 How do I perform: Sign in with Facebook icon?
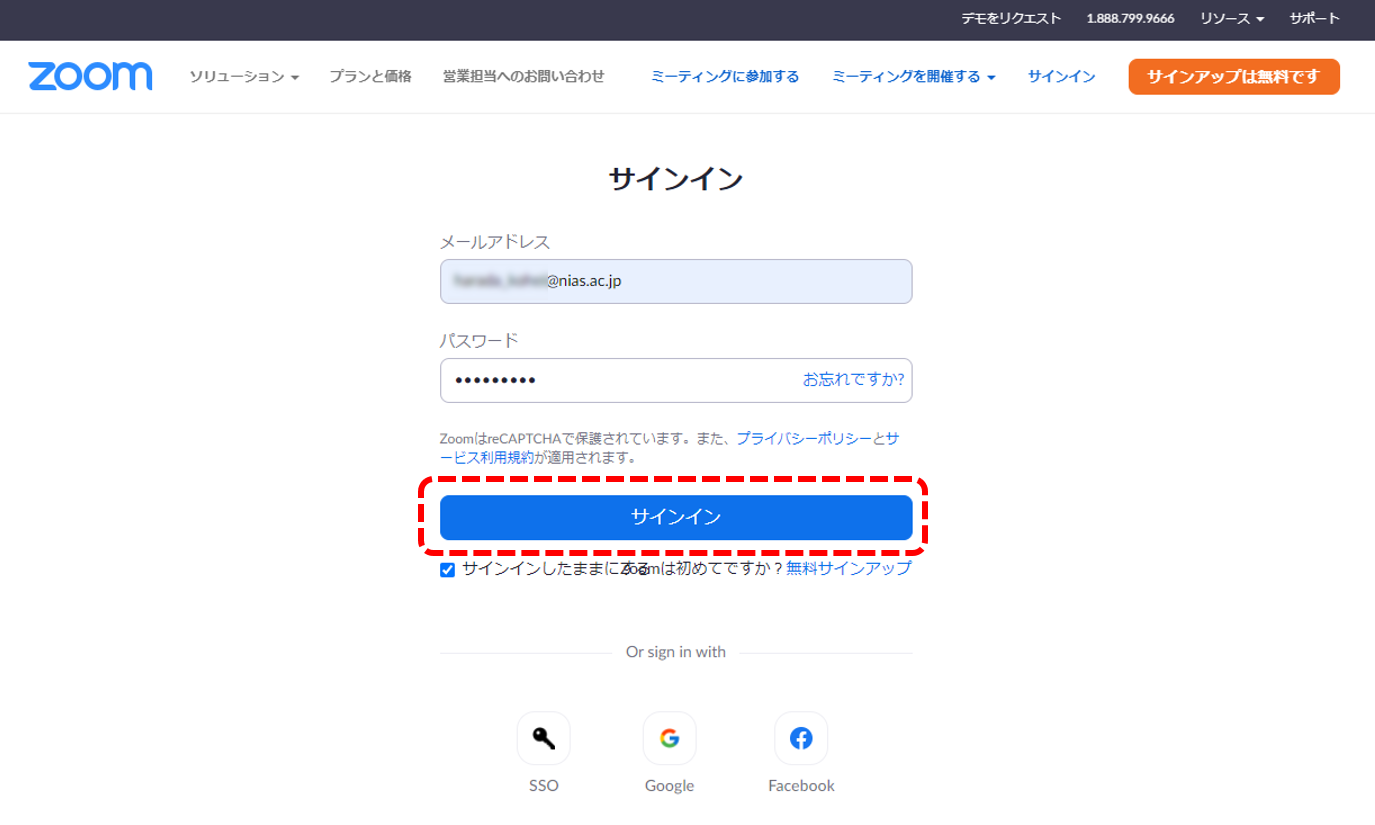point(801,738)
